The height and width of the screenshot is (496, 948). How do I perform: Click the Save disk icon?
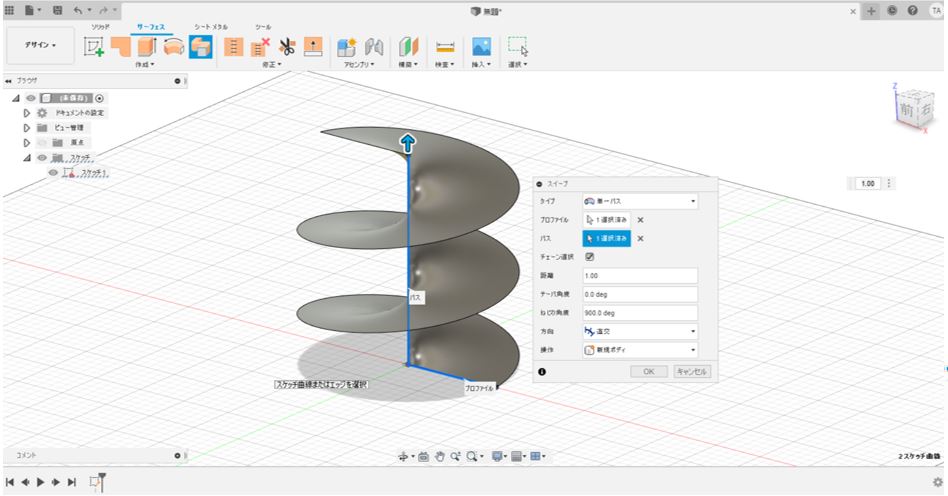57,11
